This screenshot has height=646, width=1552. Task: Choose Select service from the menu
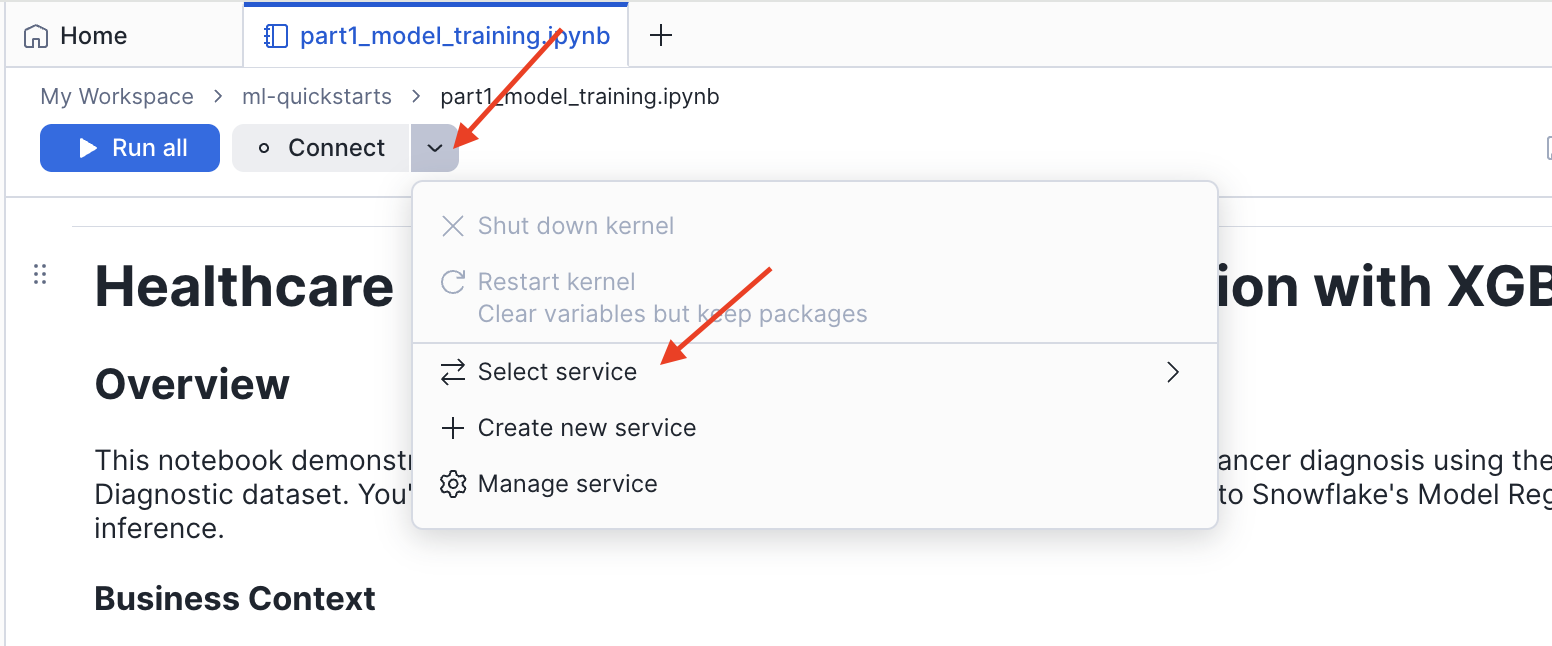[x=557, y=372]
